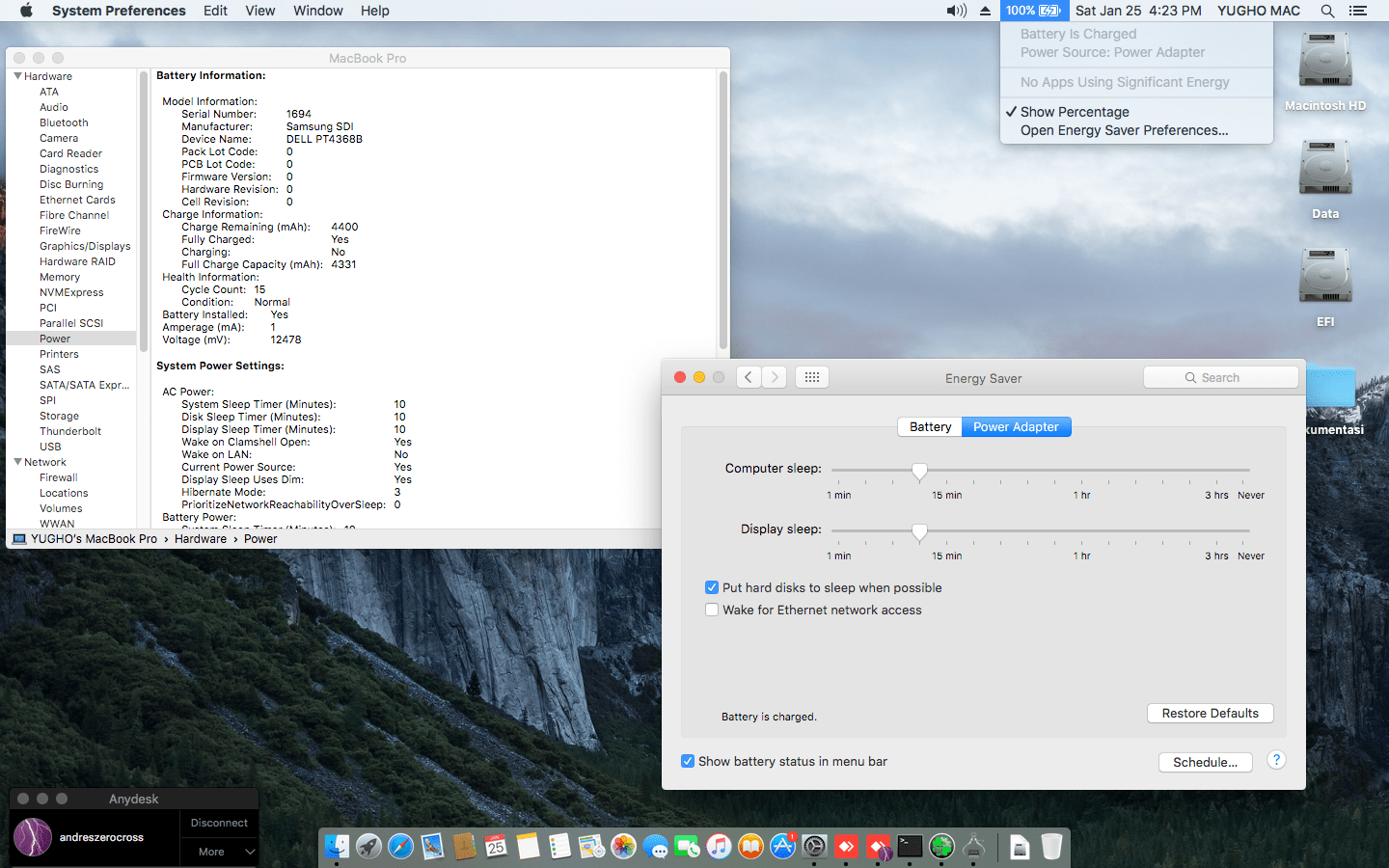1389x868 pixels.
Task: Adjust the Display sleep slider
Action: point(919,531)
